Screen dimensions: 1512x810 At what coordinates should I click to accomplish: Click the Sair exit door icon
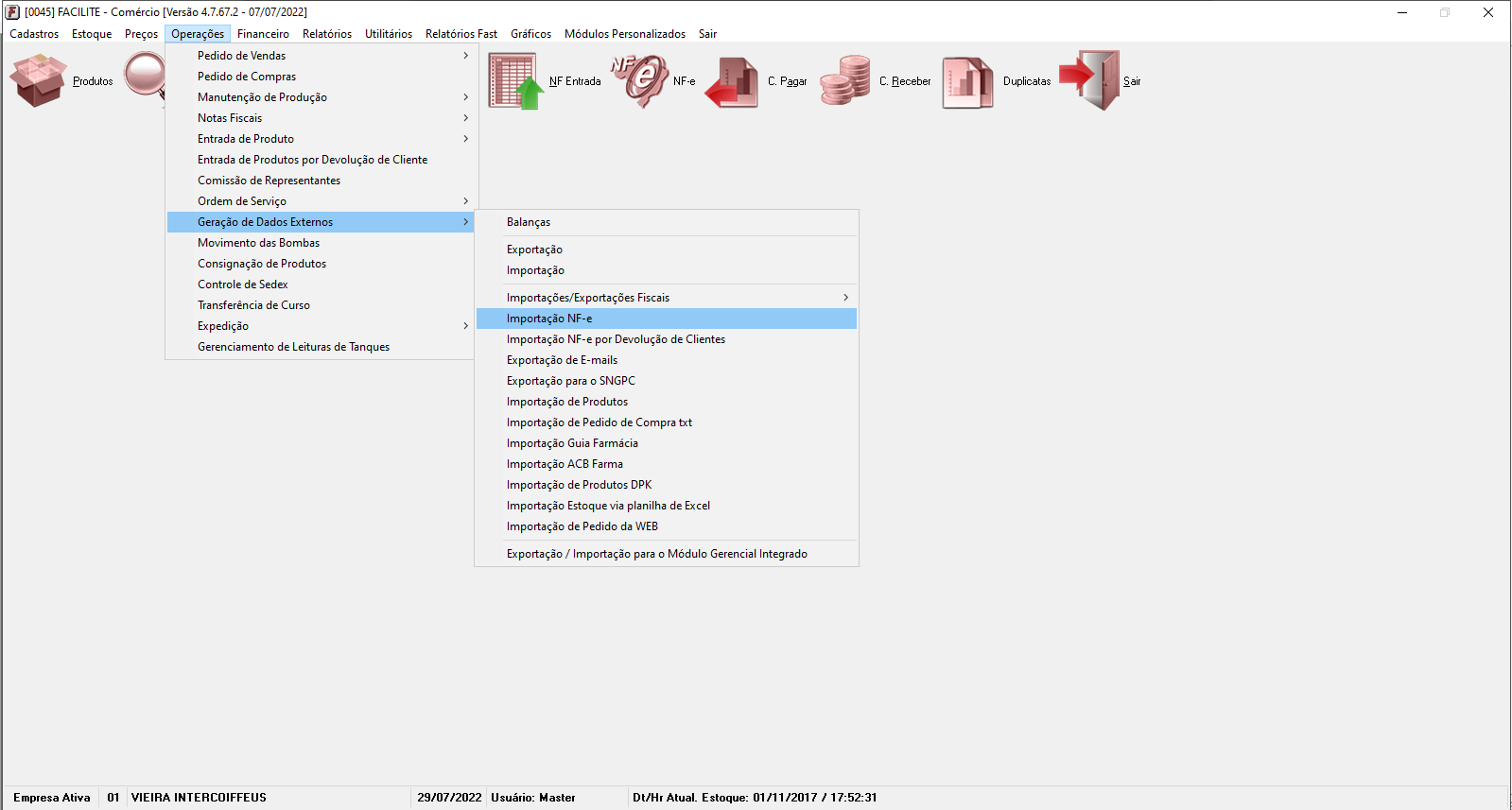pos(1089,80)
